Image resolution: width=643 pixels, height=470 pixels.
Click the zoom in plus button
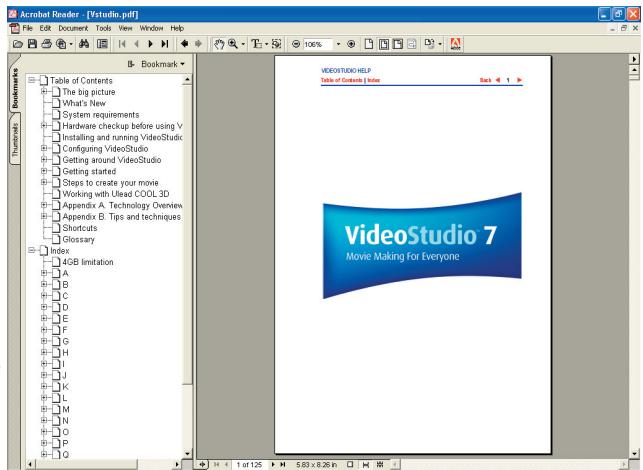(x=351, y=44)
